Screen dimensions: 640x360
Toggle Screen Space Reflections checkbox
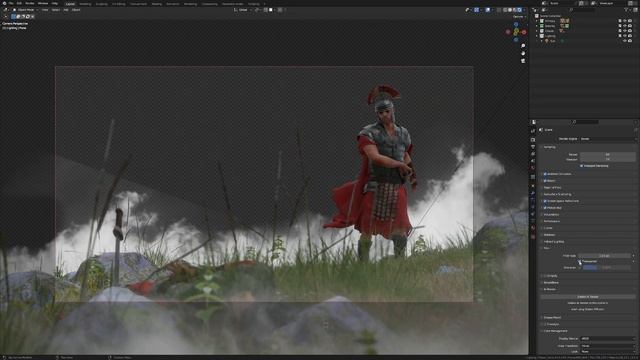point(545,201)
